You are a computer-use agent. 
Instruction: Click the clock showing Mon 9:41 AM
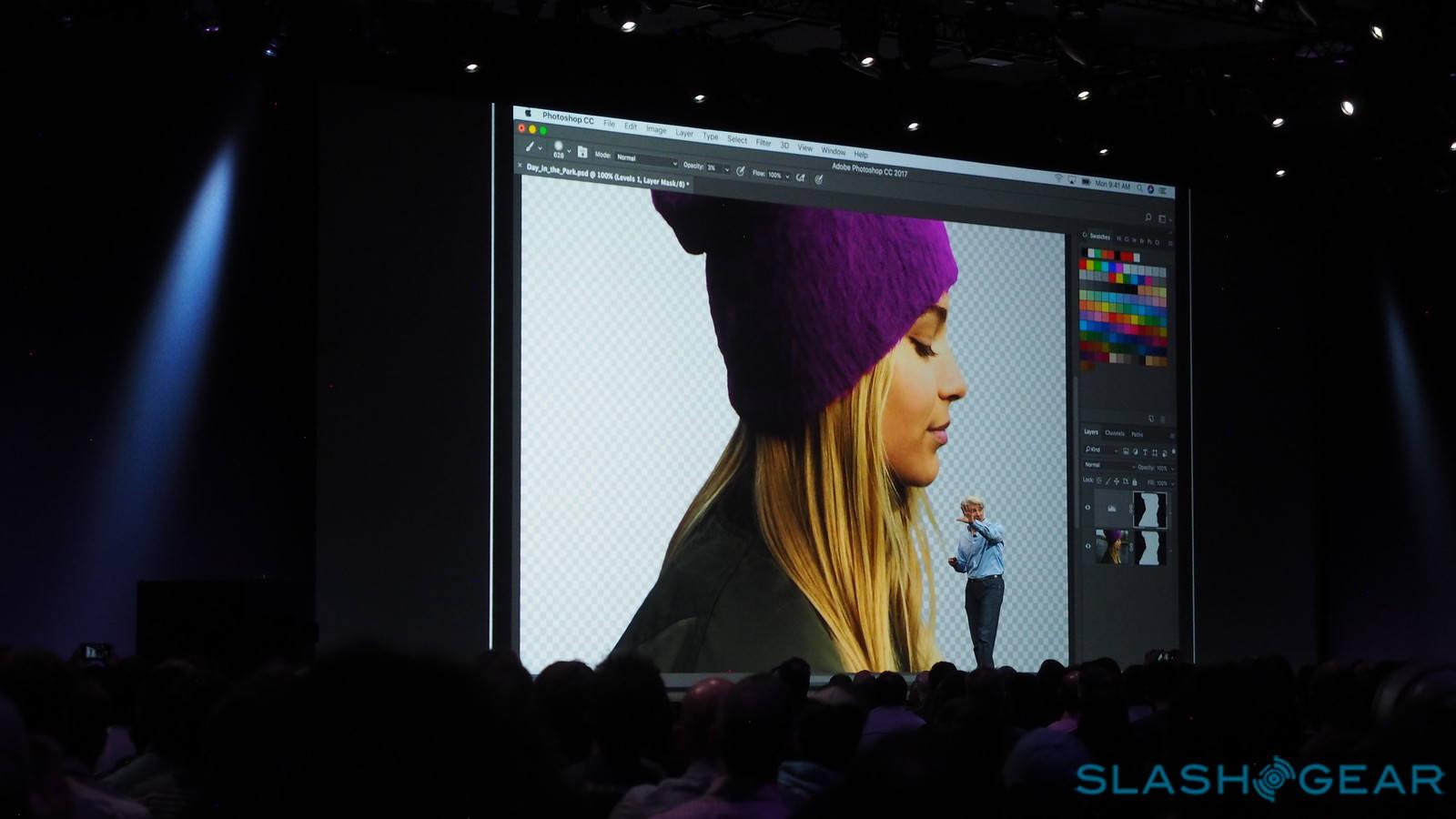[1113, 185]
